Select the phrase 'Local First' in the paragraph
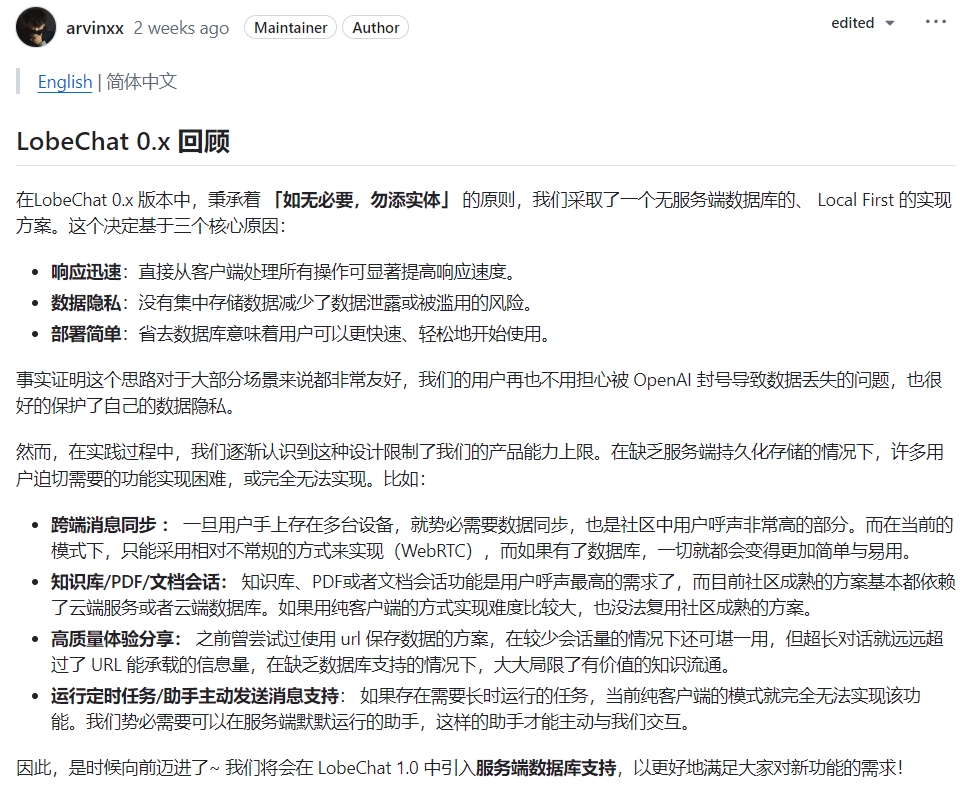The height and width of the screenshot is (789, 970). click(856, 200)
